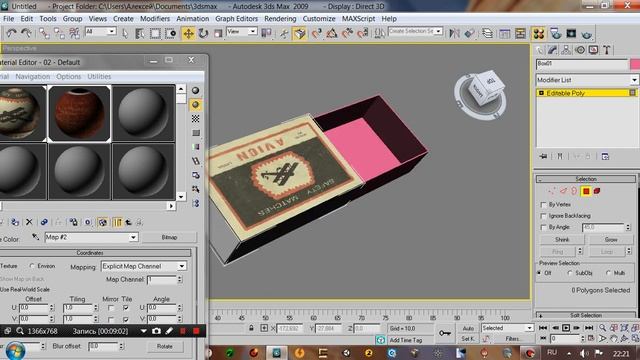Screen dimensions: 640x360
Task: Select SubObj preview selection radio
Action: point(570,273)
